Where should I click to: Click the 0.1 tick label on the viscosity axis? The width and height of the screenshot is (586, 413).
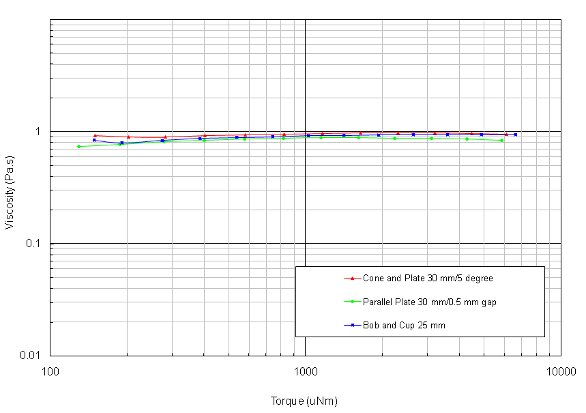(x=32, y=244)
